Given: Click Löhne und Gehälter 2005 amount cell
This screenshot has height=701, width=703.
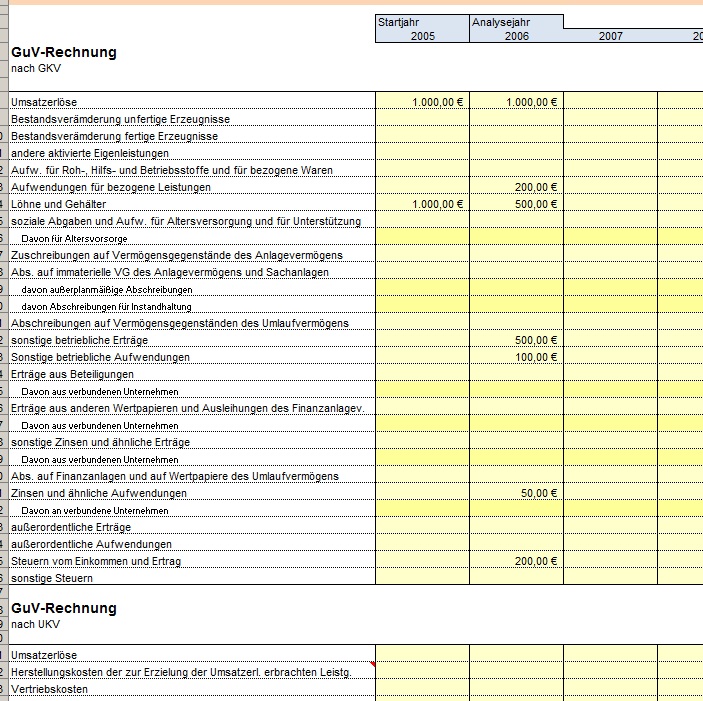Looking at the screenshot, I should coord(422,204).
